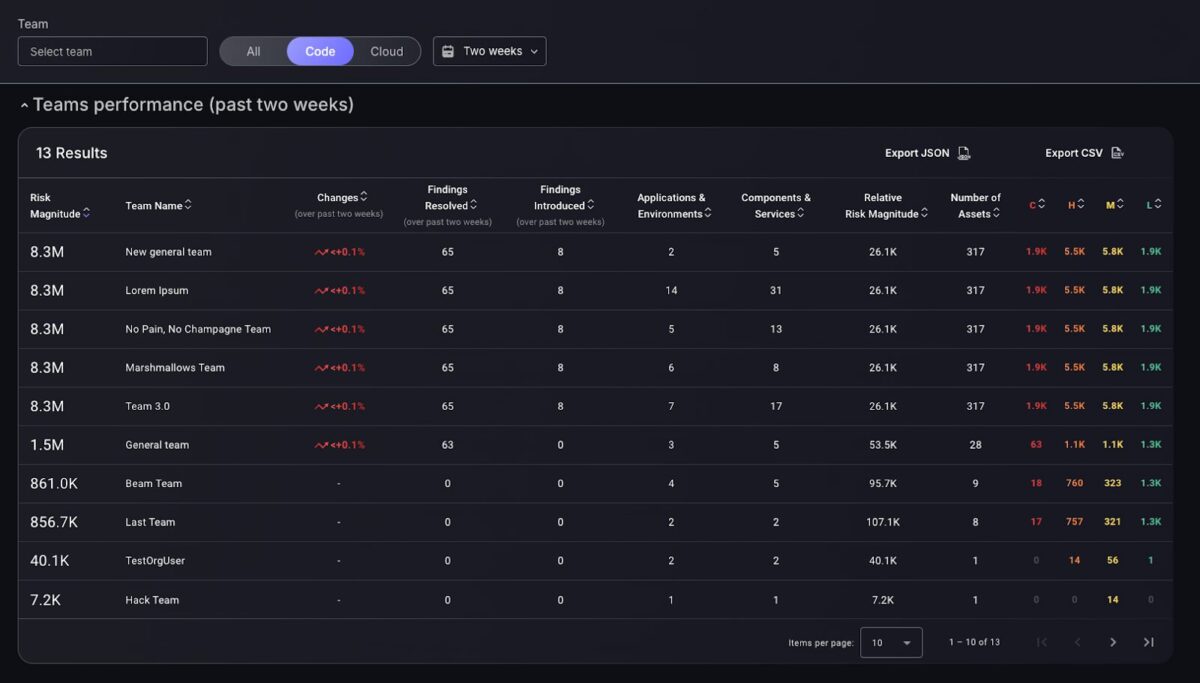1200x683 pixels.
Task: Switch filter to Cloud
Action: pyautogui.click(x=387, y=51)
